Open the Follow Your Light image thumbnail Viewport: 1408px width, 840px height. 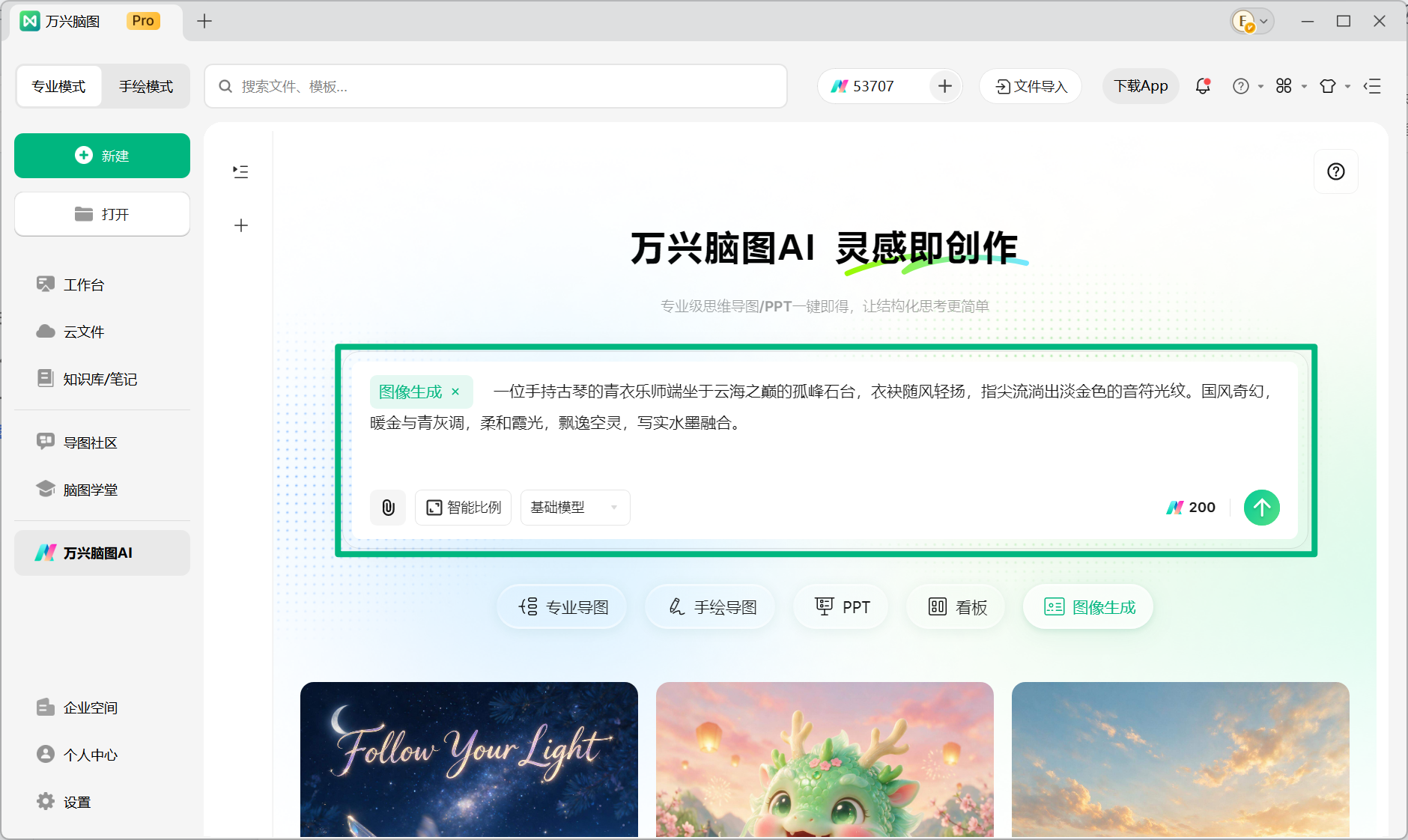tap(469, 759)
